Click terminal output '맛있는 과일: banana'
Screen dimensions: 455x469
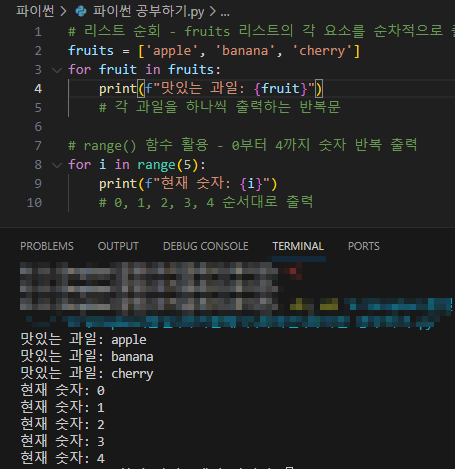point(87,356)
